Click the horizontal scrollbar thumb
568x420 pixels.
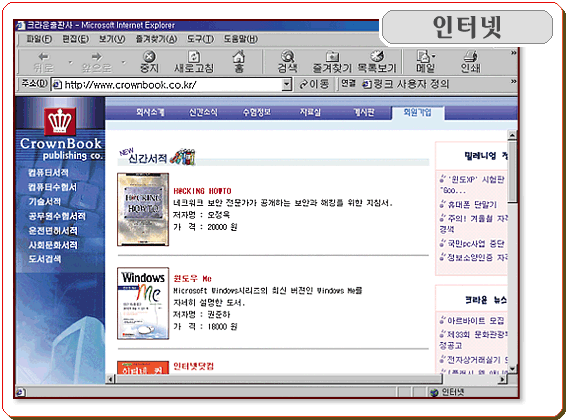click(x=279, y=379)
